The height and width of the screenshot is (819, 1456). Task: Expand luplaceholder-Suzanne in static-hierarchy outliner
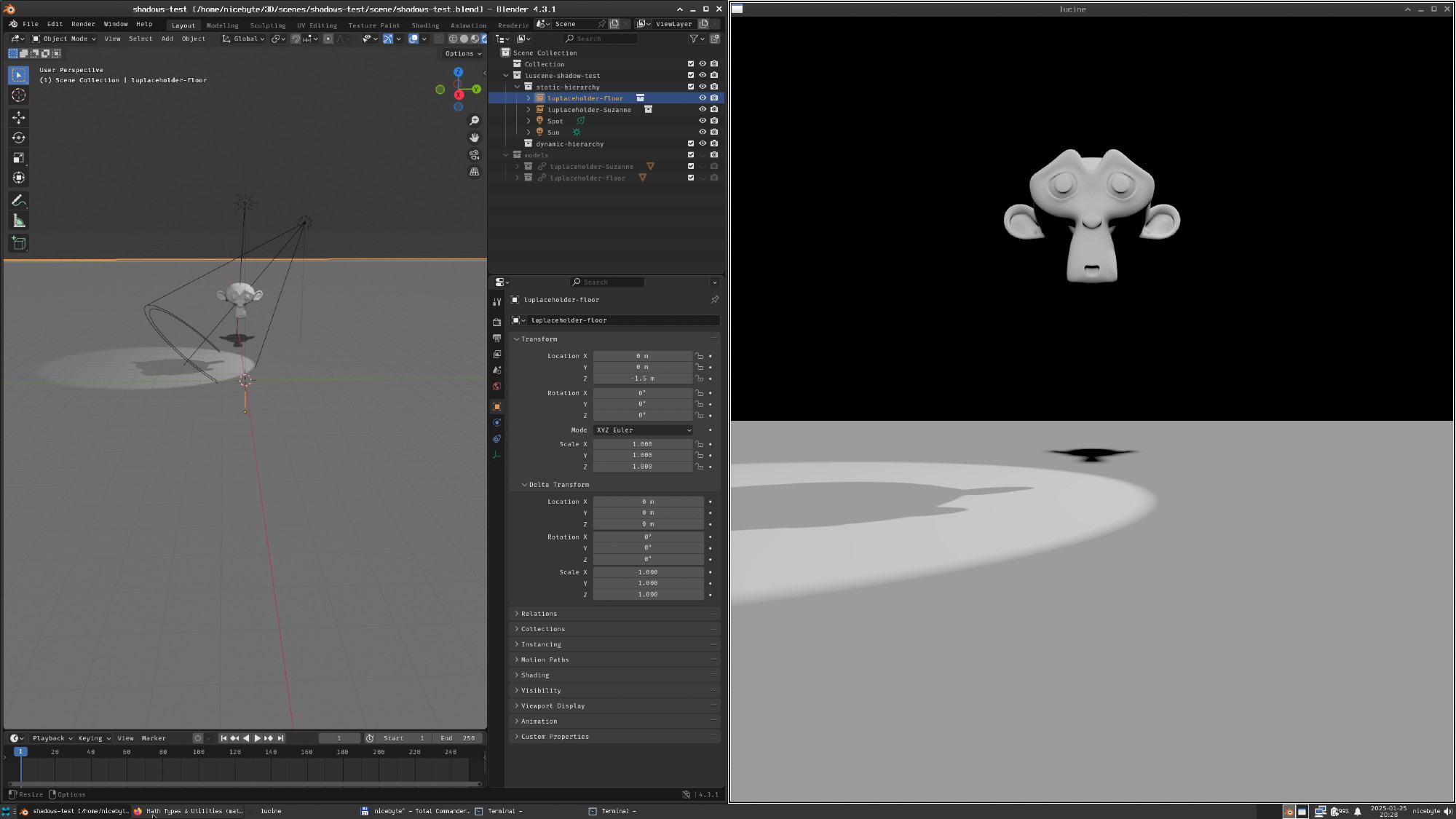[x=529, y=109]
